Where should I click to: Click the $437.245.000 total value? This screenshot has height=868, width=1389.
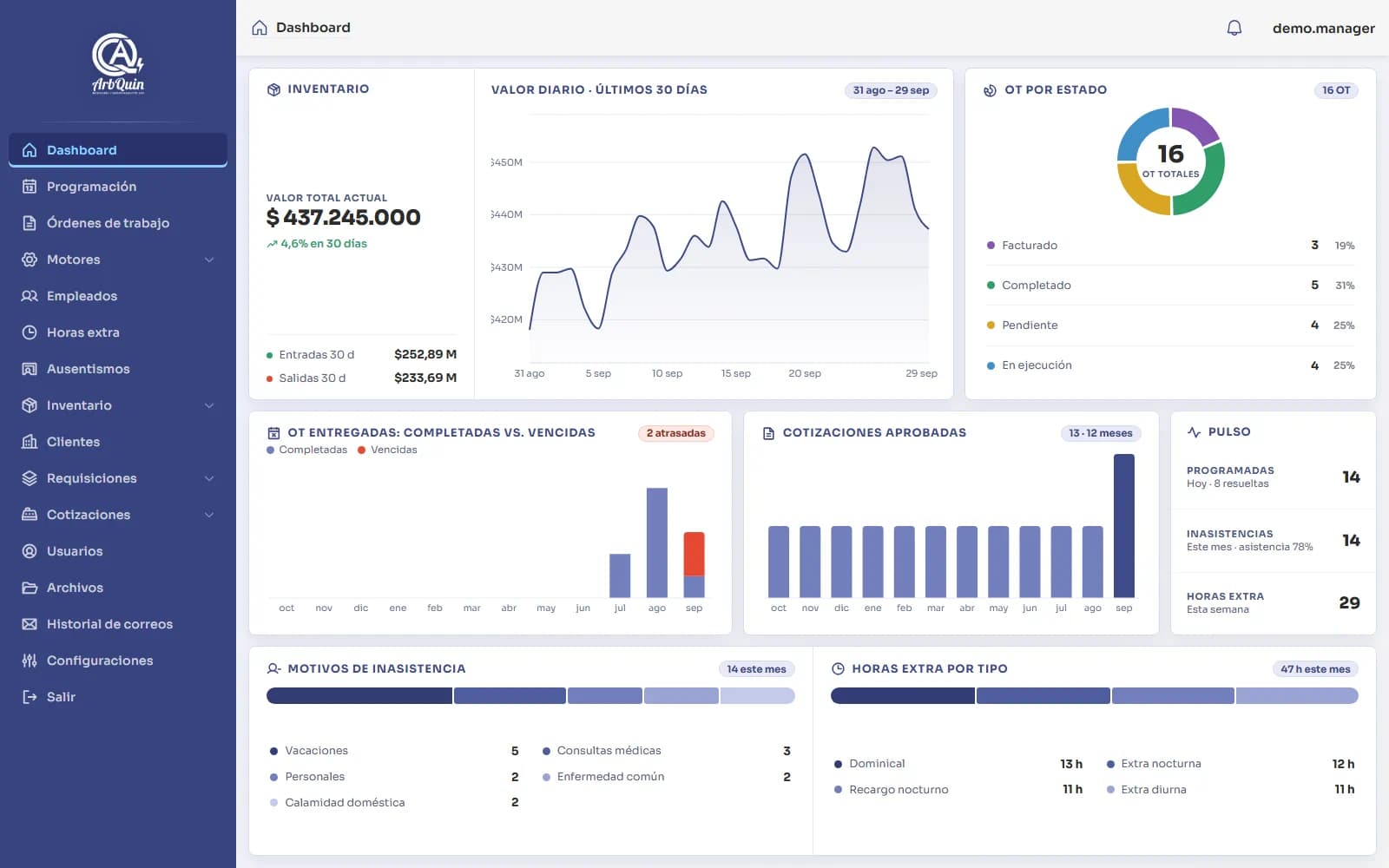(x=344, y=218)
